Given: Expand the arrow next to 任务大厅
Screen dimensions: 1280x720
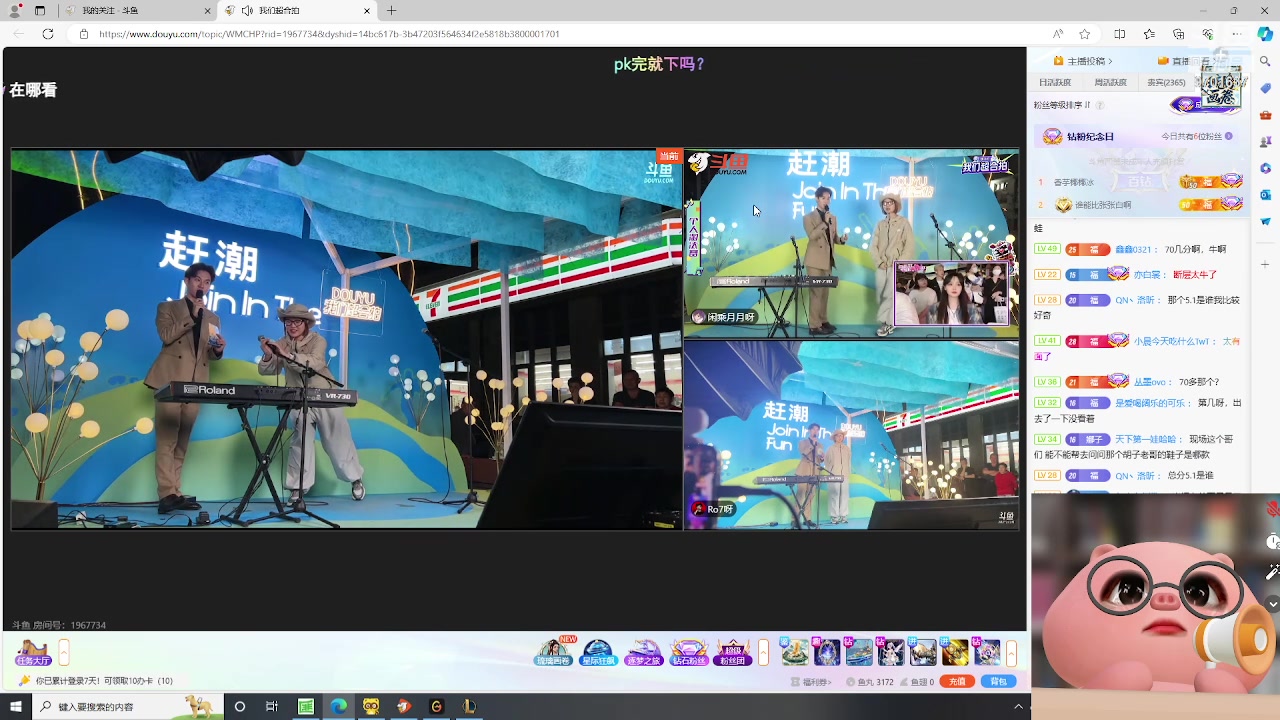Looking at the screenshot, I should coord(64,653).
